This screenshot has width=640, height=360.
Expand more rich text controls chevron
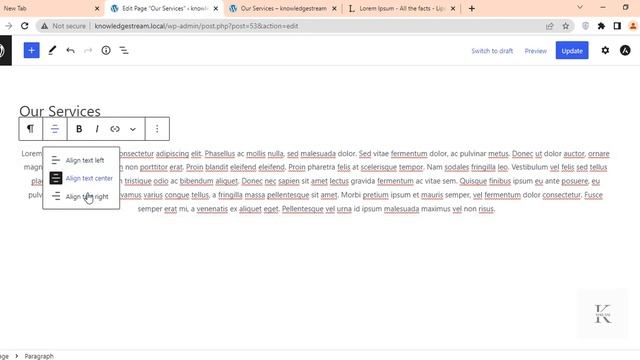point(133,129)
